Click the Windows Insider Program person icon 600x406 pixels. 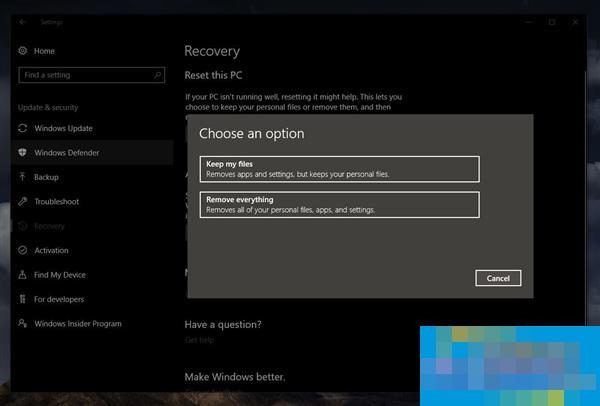click(x=23, y=323)
